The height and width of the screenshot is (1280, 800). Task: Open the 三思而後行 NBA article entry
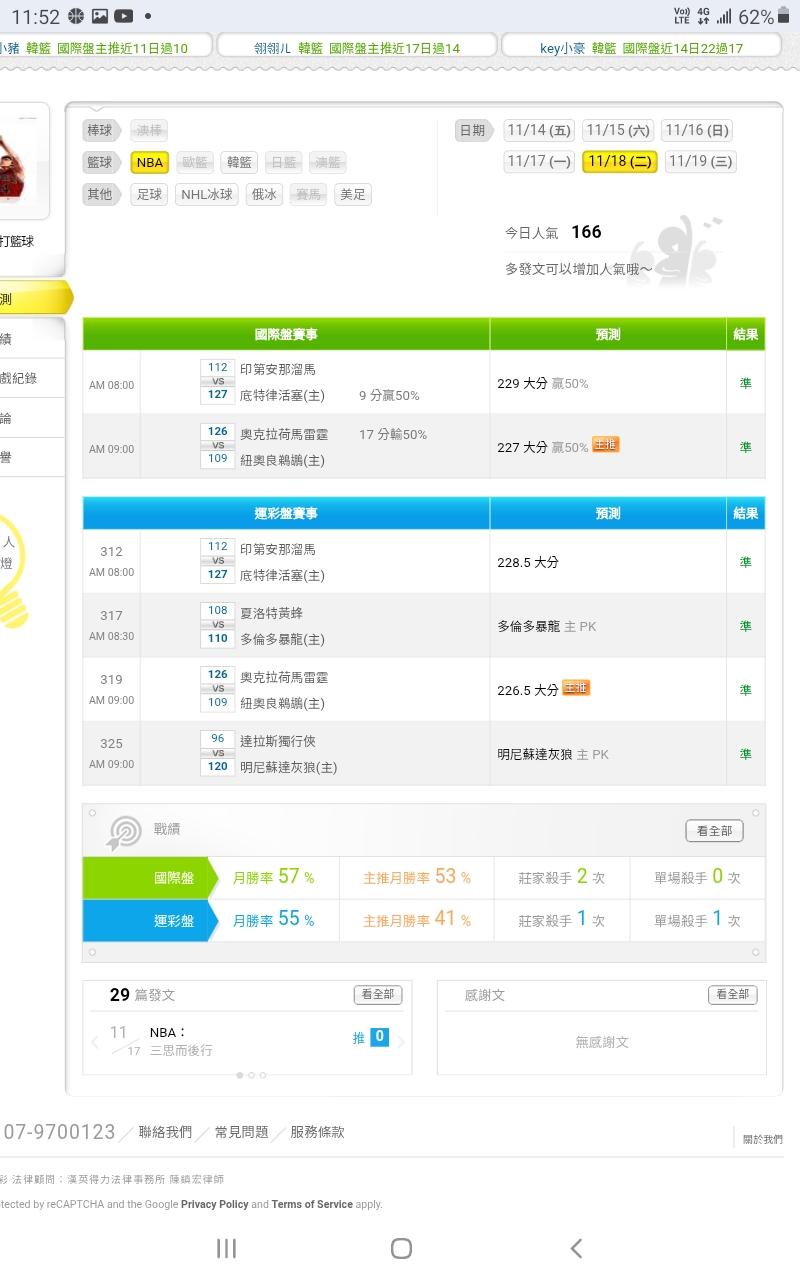(x=180, y=1041)
